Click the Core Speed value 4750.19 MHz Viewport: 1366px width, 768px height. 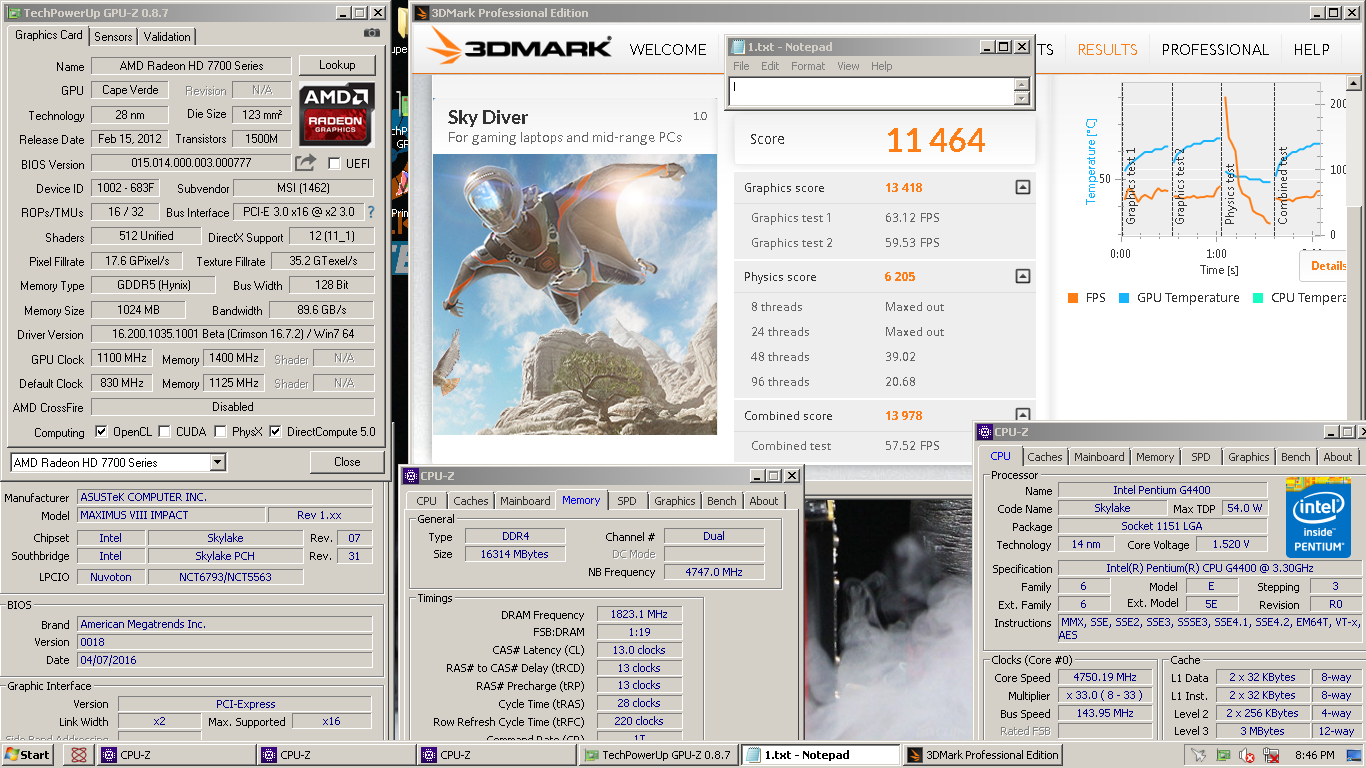pos(1105,677)
